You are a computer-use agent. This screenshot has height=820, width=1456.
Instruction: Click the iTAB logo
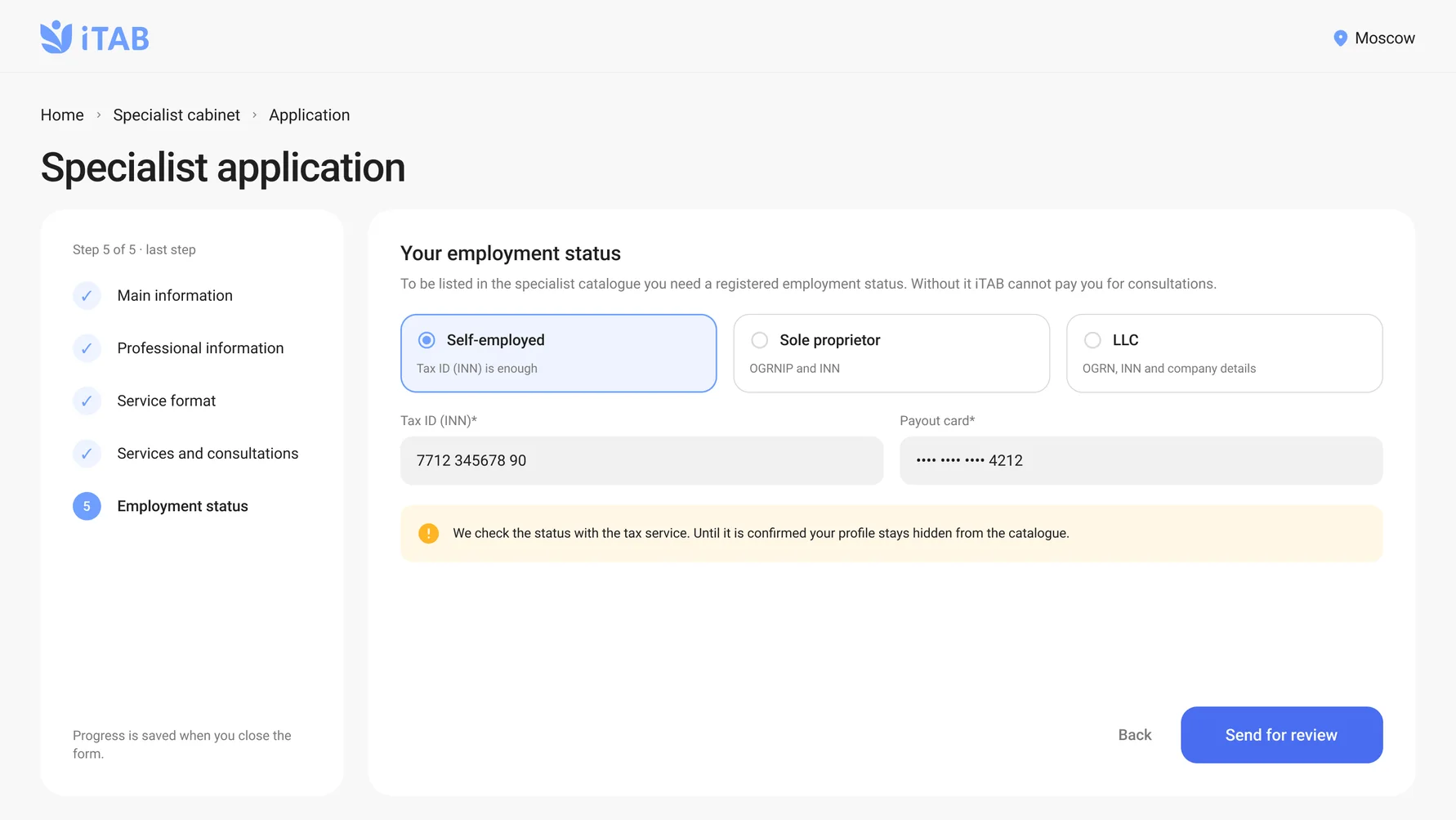pyautogui.click(x=95, y=38)
